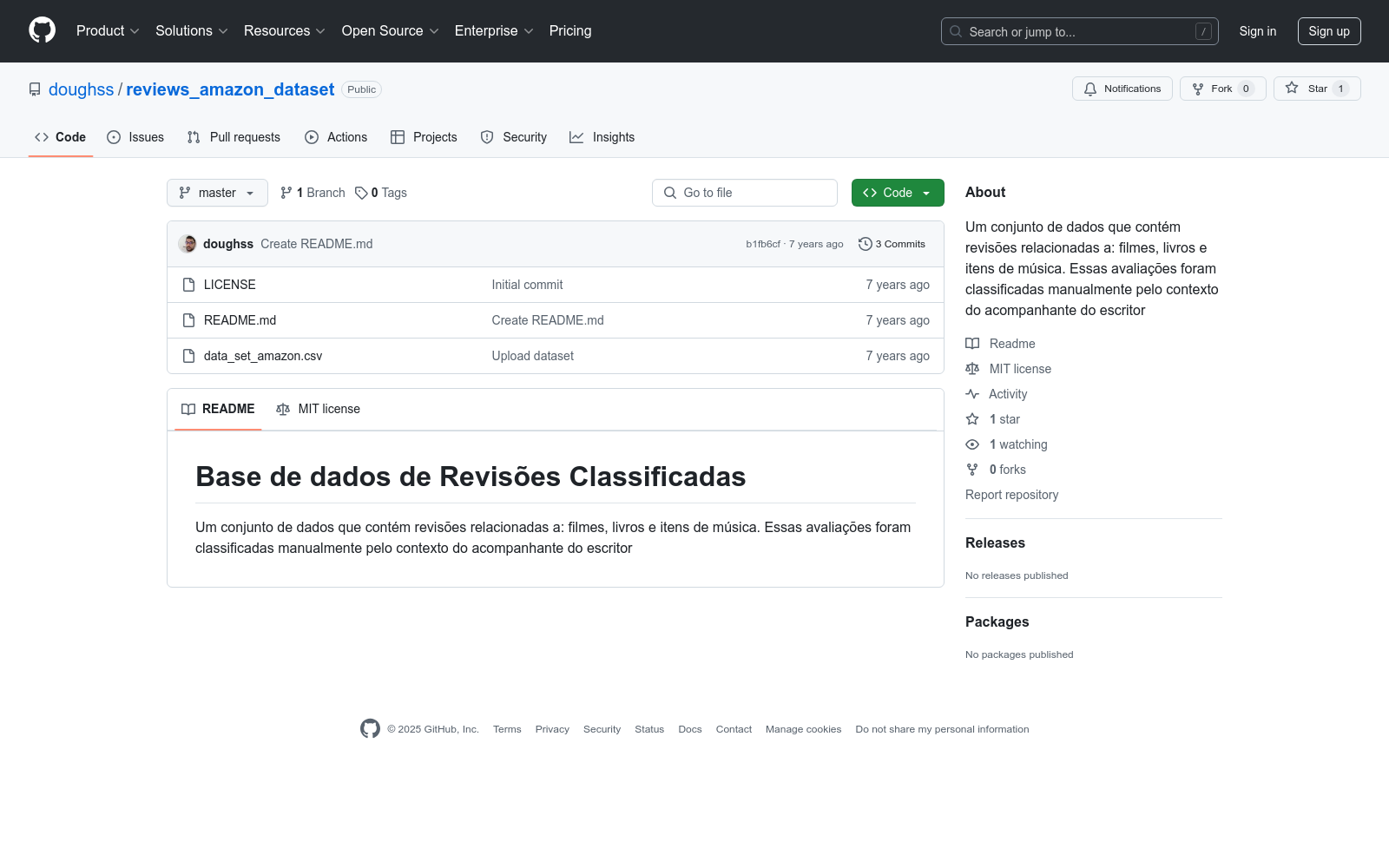Click the Sign up button
Viewport: 1389px width, 868px height.
[1329, 31]
